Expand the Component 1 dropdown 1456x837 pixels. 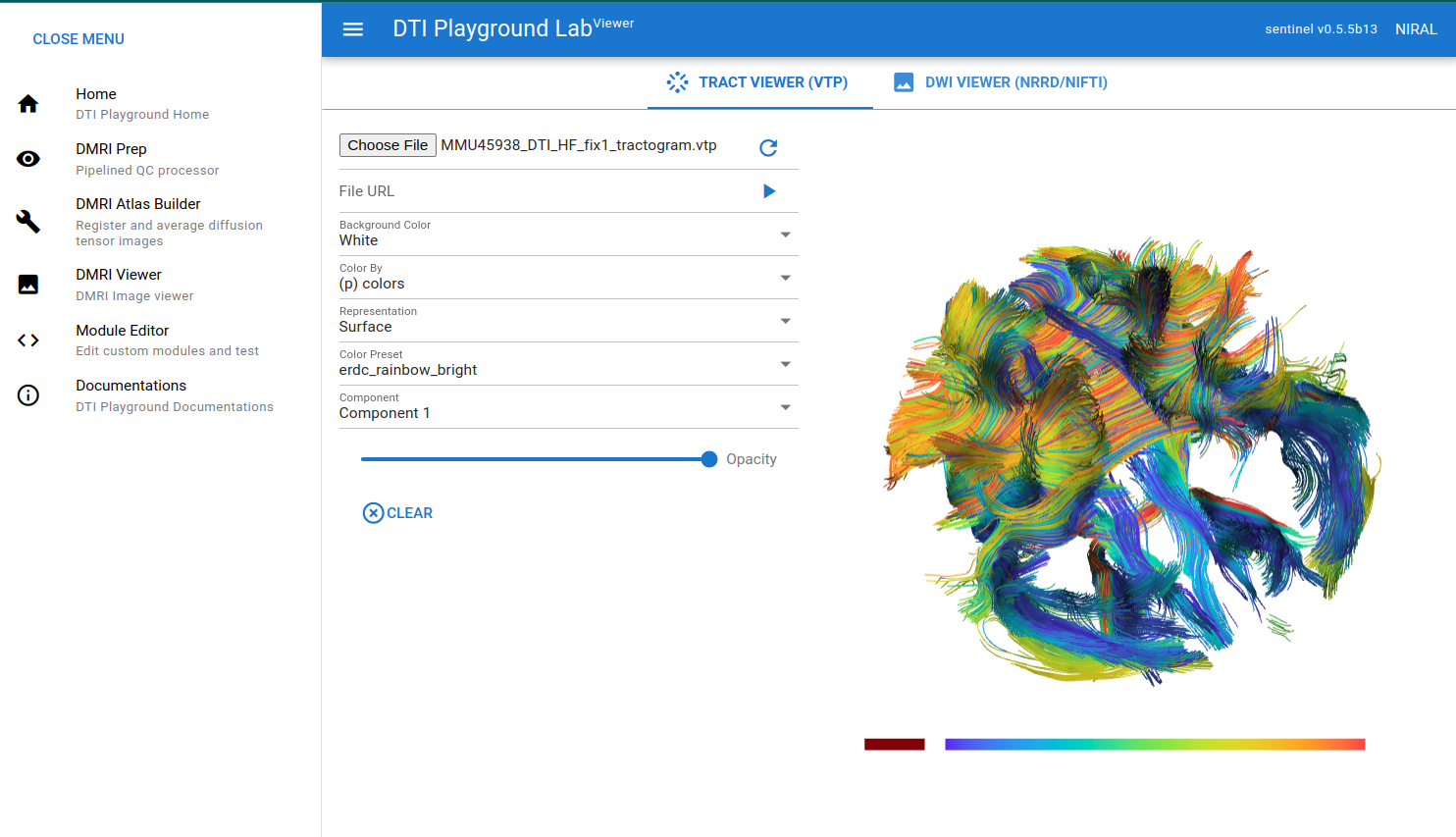click(x=569, y=407)
